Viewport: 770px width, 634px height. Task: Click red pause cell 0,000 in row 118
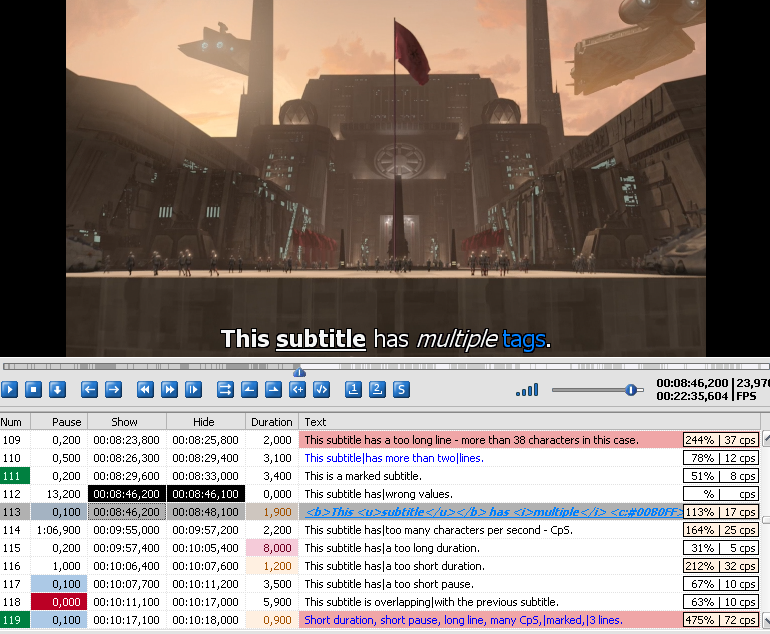[x=59, y=602]
